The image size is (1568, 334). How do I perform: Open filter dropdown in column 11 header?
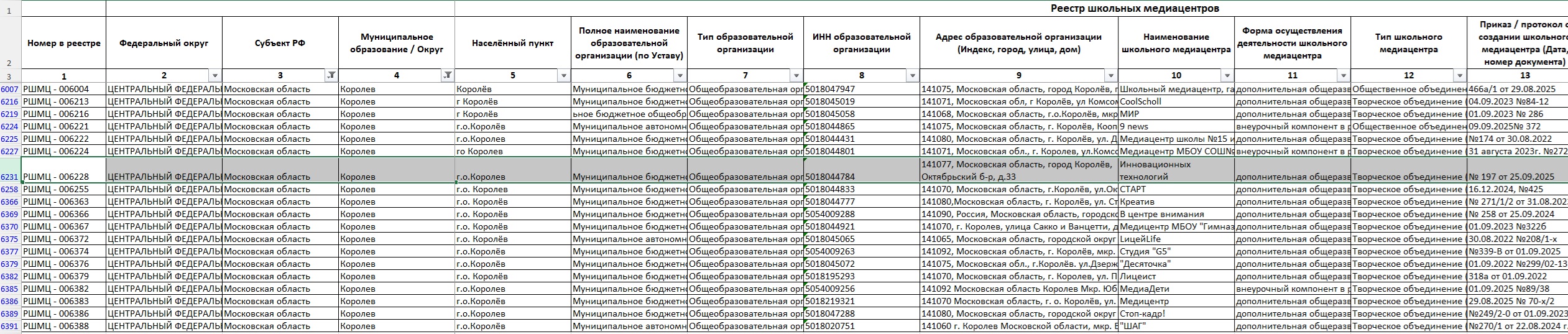tap(1344, 76)
